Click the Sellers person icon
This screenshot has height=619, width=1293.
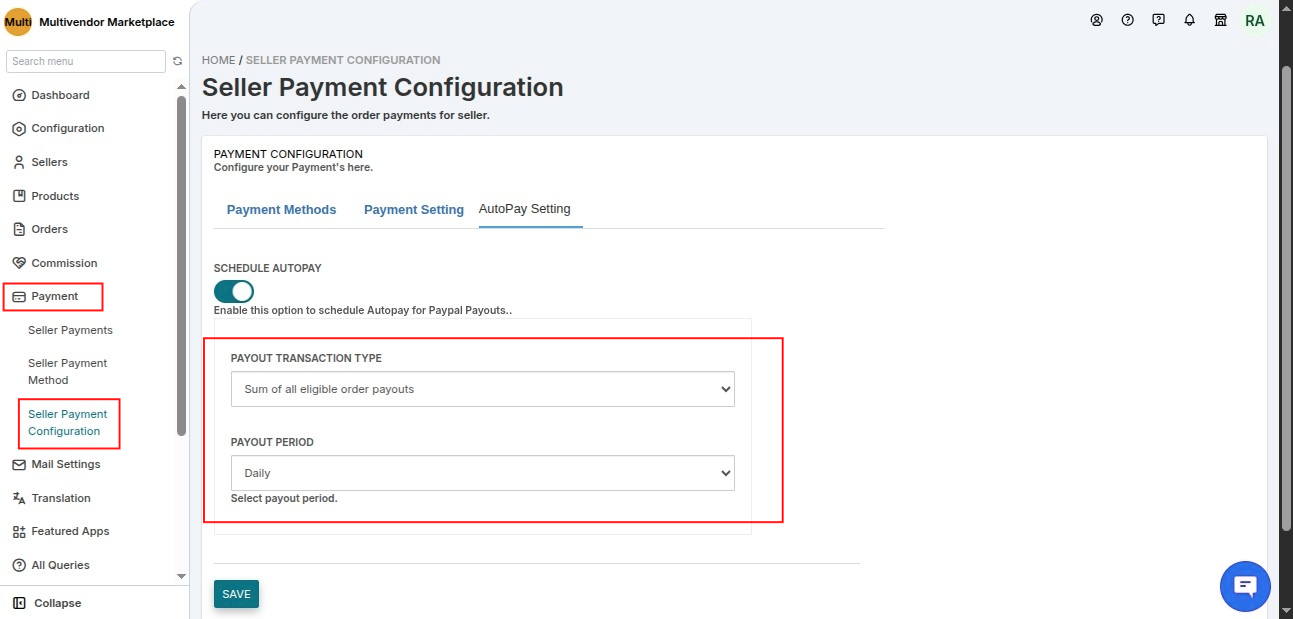(18, 162)
